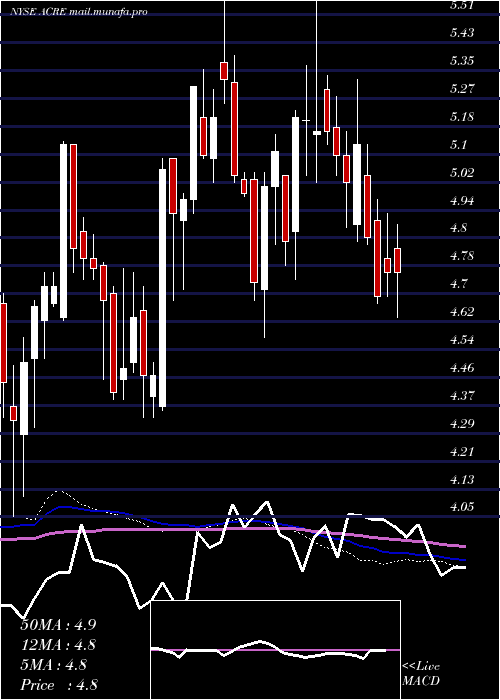The image size is (500, 700).
Task: Click the 4.62 price axis label
Action: point(462,312)
